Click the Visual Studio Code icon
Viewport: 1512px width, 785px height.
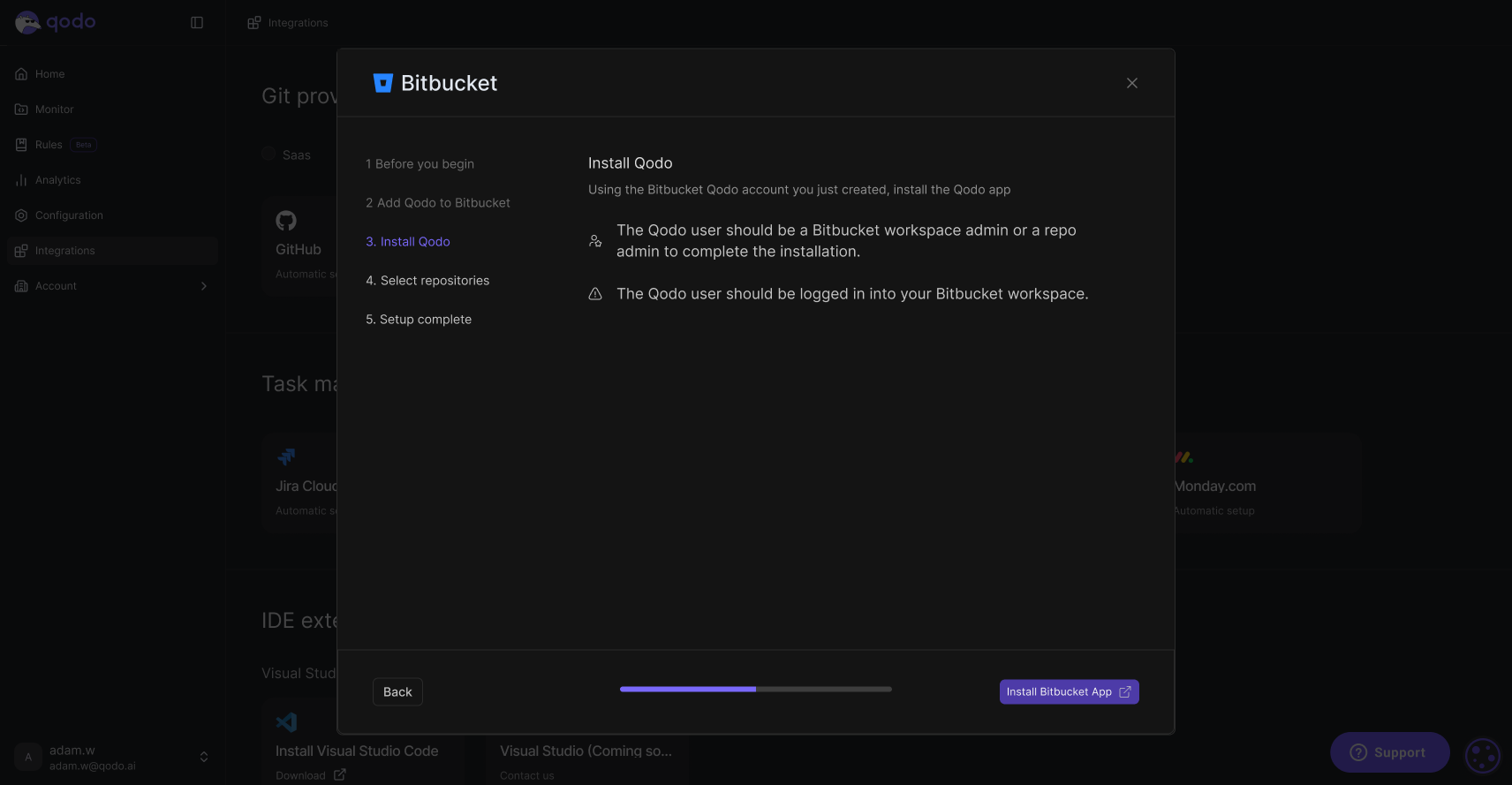tap(286, 722)
